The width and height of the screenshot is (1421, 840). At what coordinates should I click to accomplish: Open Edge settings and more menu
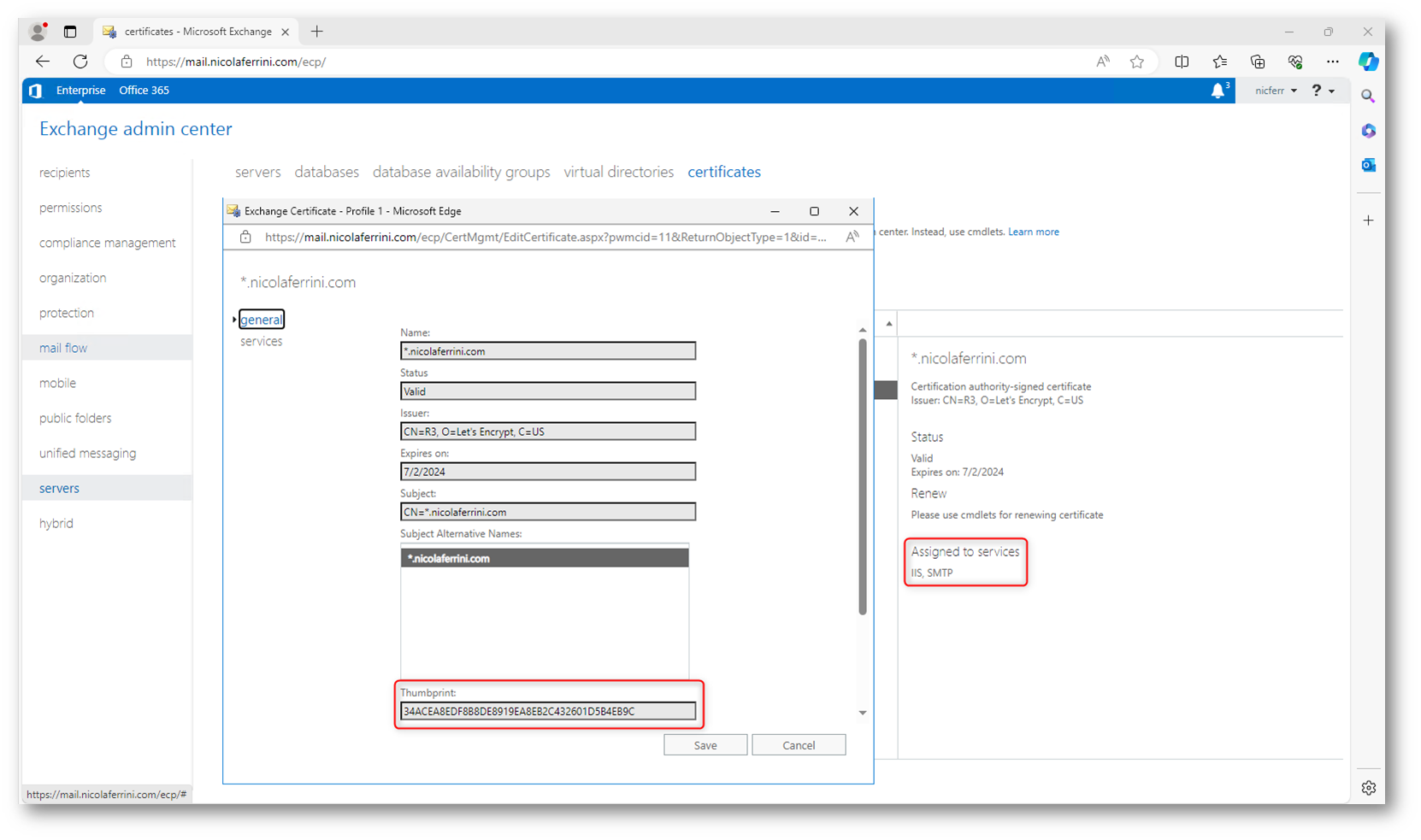1332,62
